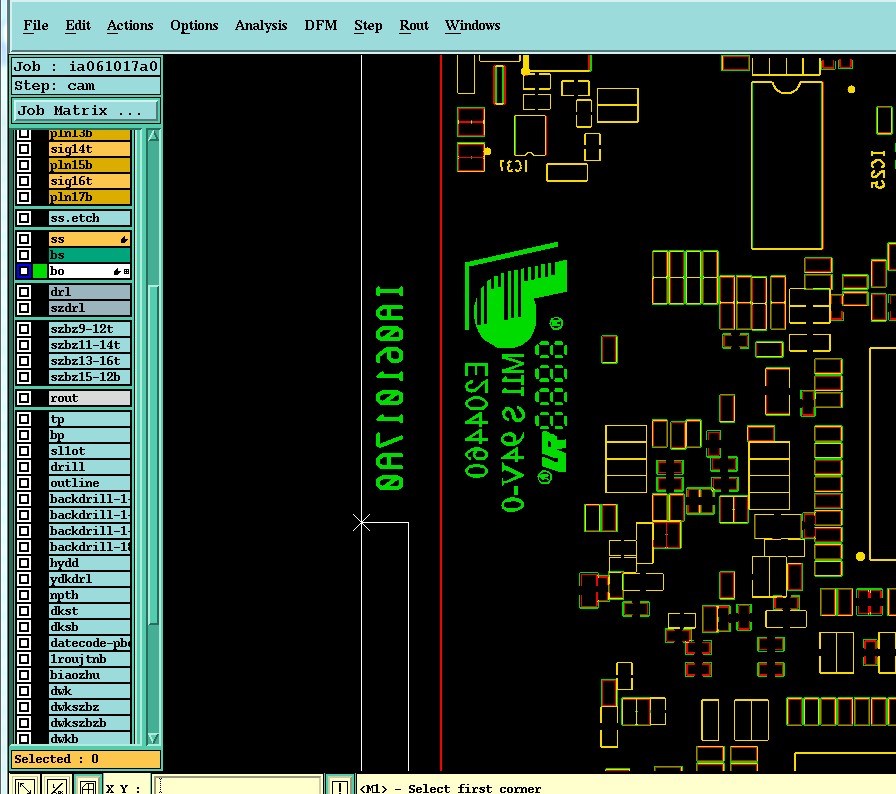
Task: Toggle the checkbox for layer biaozhu
Action: click(x=24, y=675)
